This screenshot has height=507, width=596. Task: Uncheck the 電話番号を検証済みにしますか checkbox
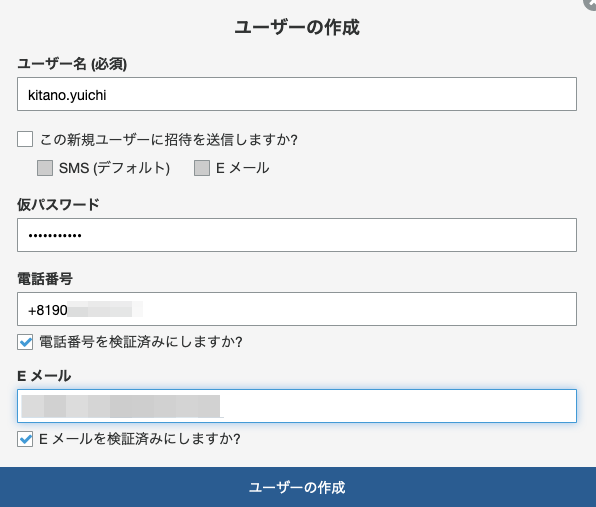25,342
